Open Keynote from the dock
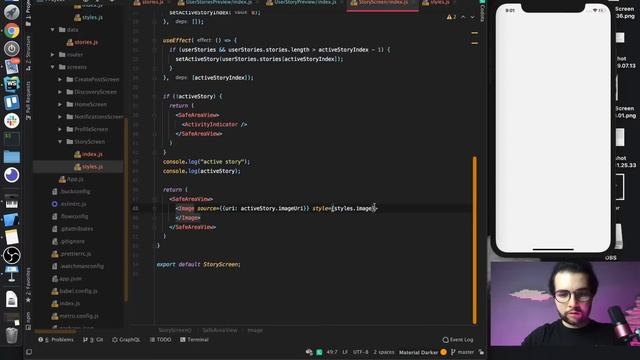Screen dimensions: 640x360 point(11,274)
